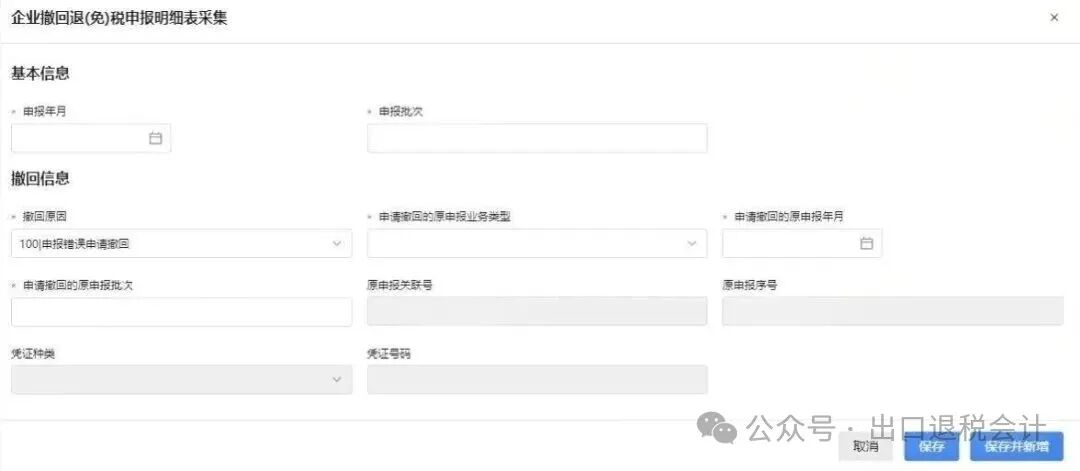Click the dialog title 企业撤回退(免)税申报明细表采集
Image resolution: width=1080 pixels, height=471 pixels.
119,18
